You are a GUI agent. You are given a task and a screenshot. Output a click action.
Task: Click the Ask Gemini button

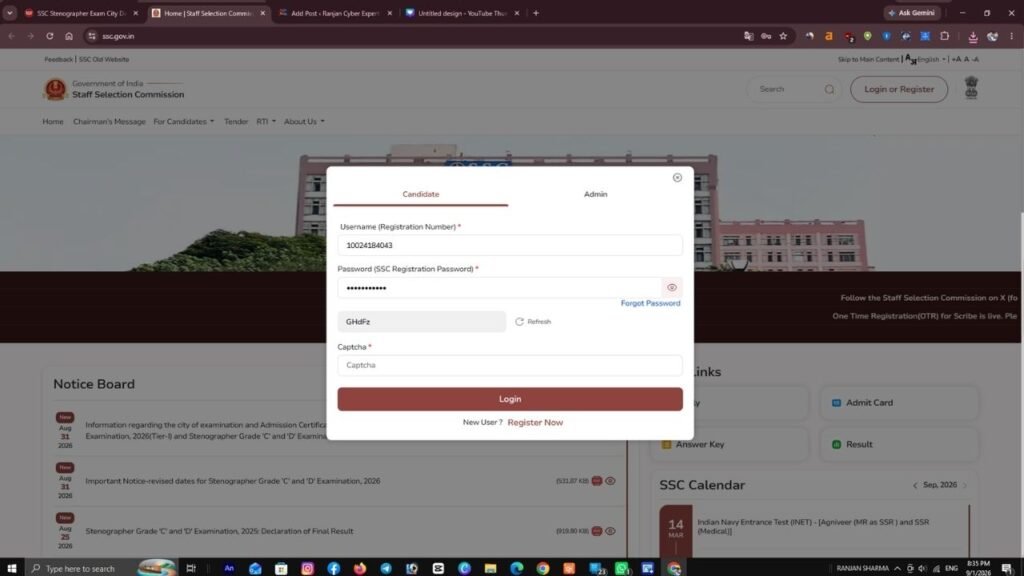(911, 13)
